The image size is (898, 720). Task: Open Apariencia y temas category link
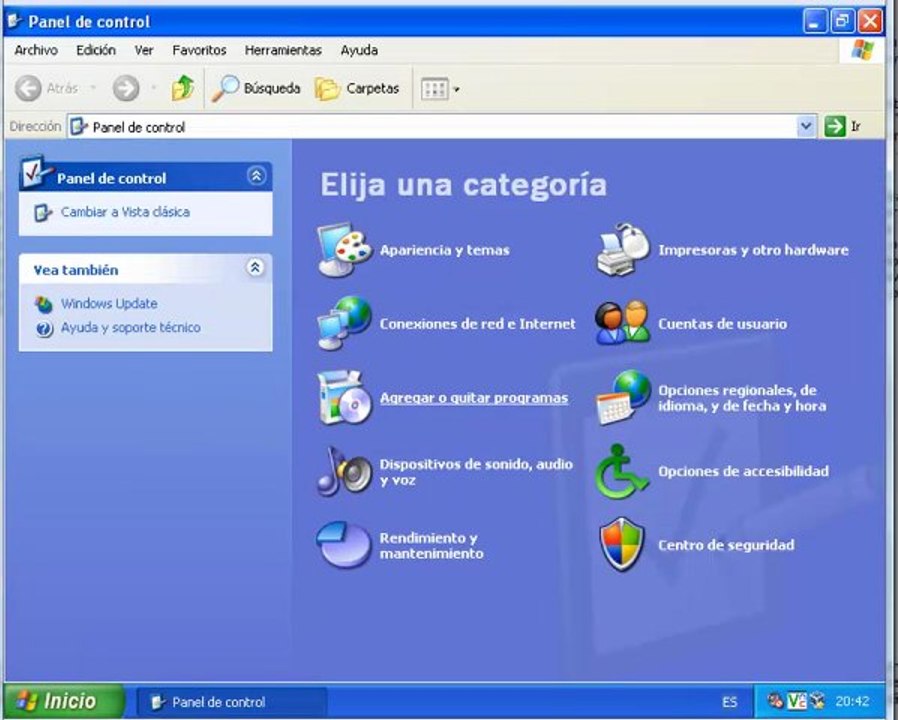(444, 250)
